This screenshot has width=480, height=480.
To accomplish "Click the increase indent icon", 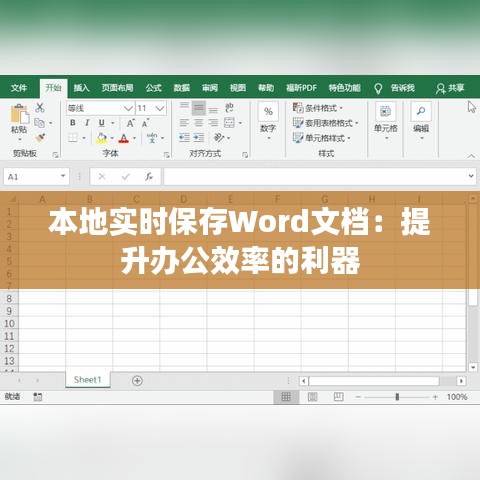I will (x=199, y=137).
